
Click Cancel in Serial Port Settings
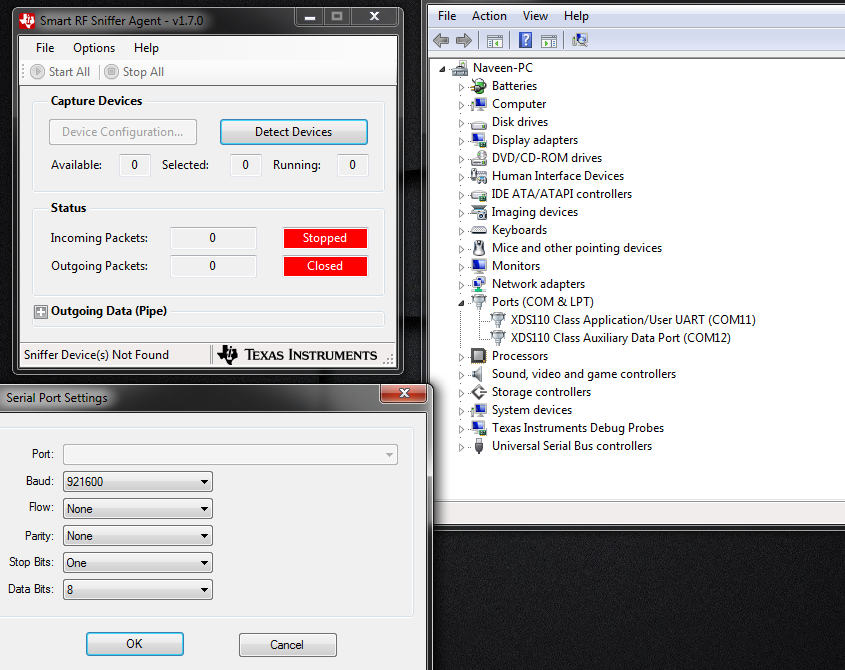click(288, 645)
